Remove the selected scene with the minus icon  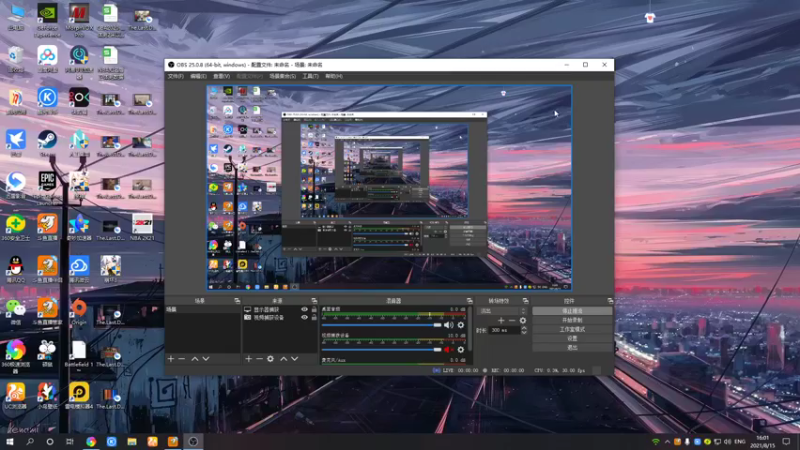point(182,359)
